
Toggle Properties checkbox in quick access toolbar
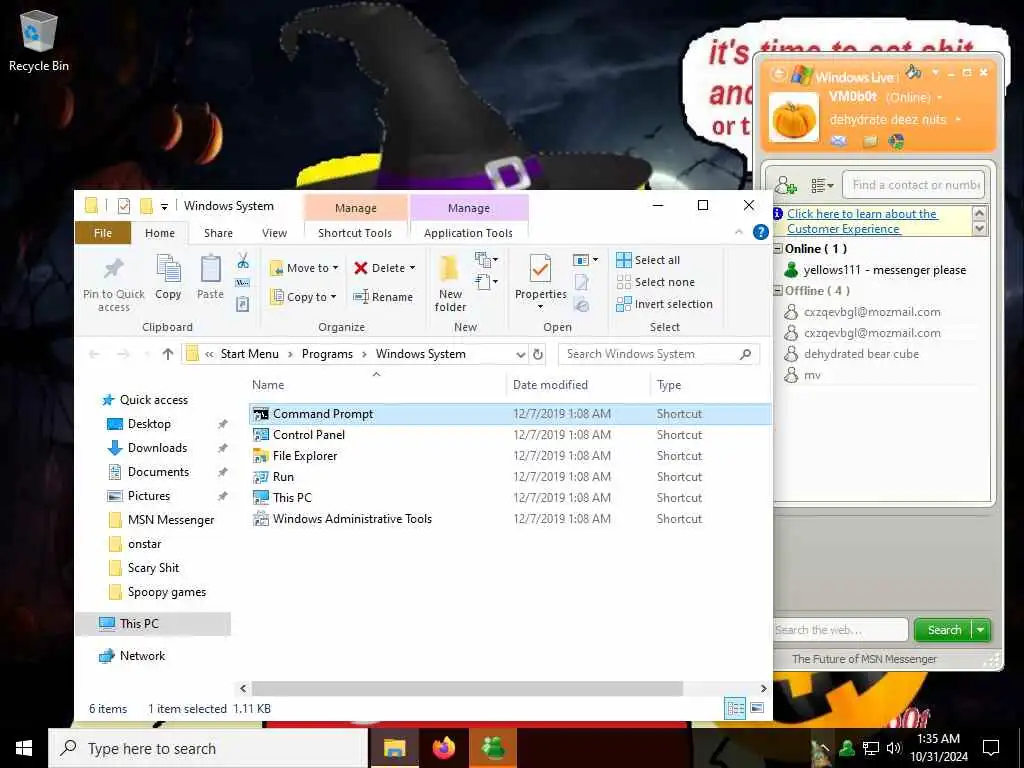(x=123, y=206)
